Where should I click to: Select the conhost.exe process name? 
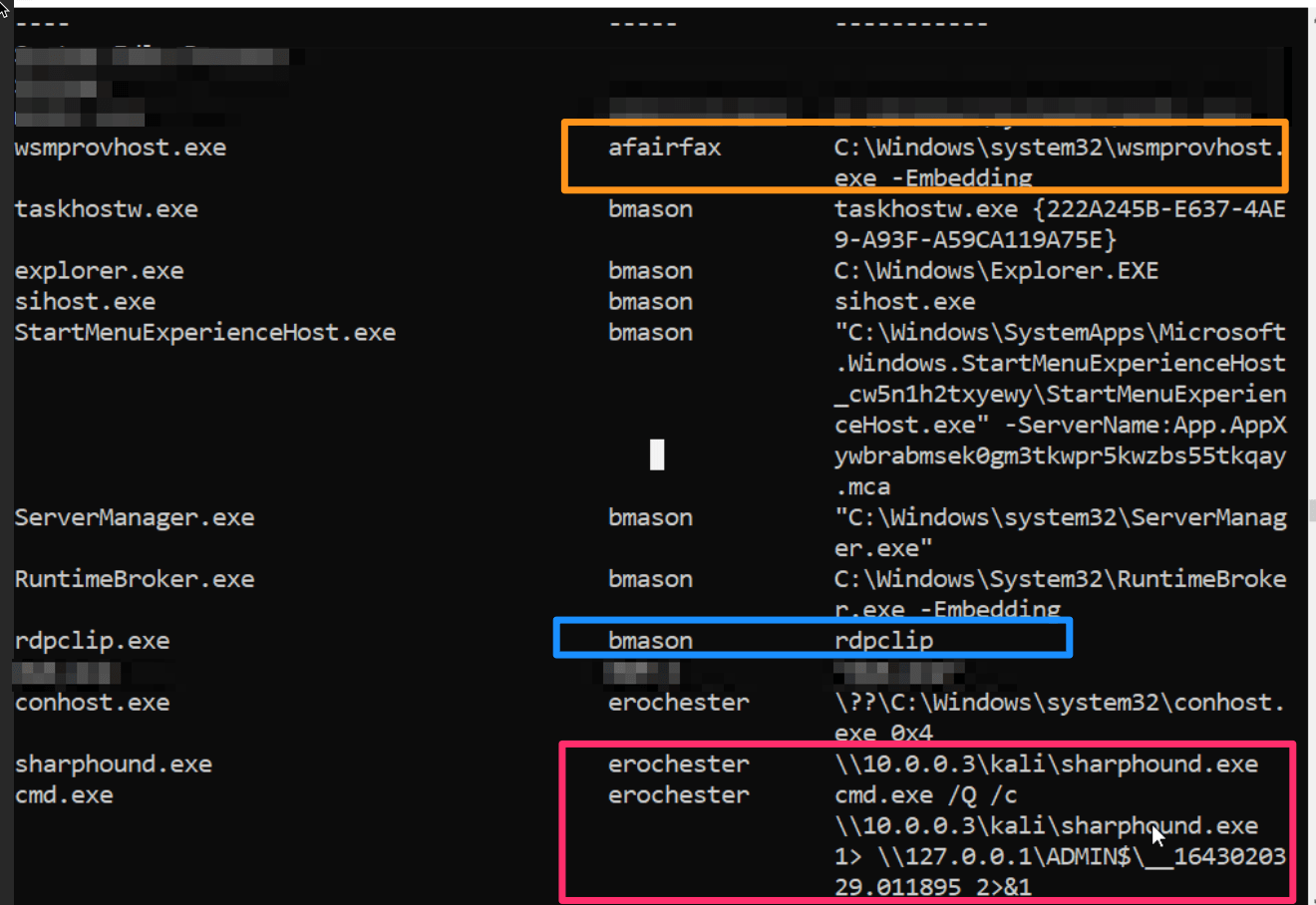(x=93, y=703)
